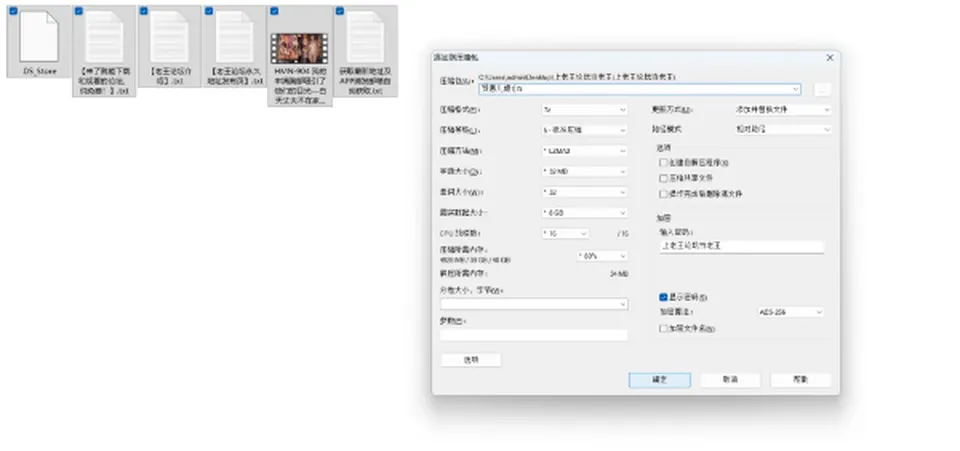
Task: Select the third text file icon
Action: 234,37
